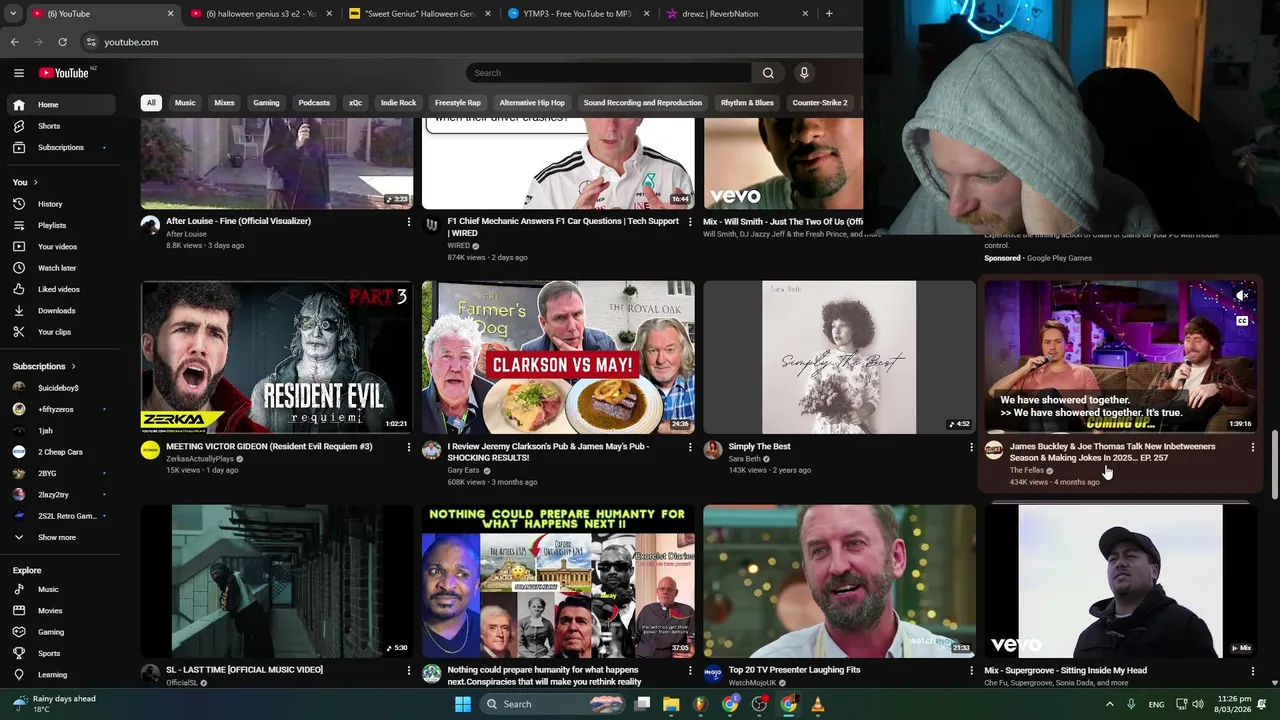Click the search magnifier button
This screenshot has height=720, width=1280.
tap(768, 73)
